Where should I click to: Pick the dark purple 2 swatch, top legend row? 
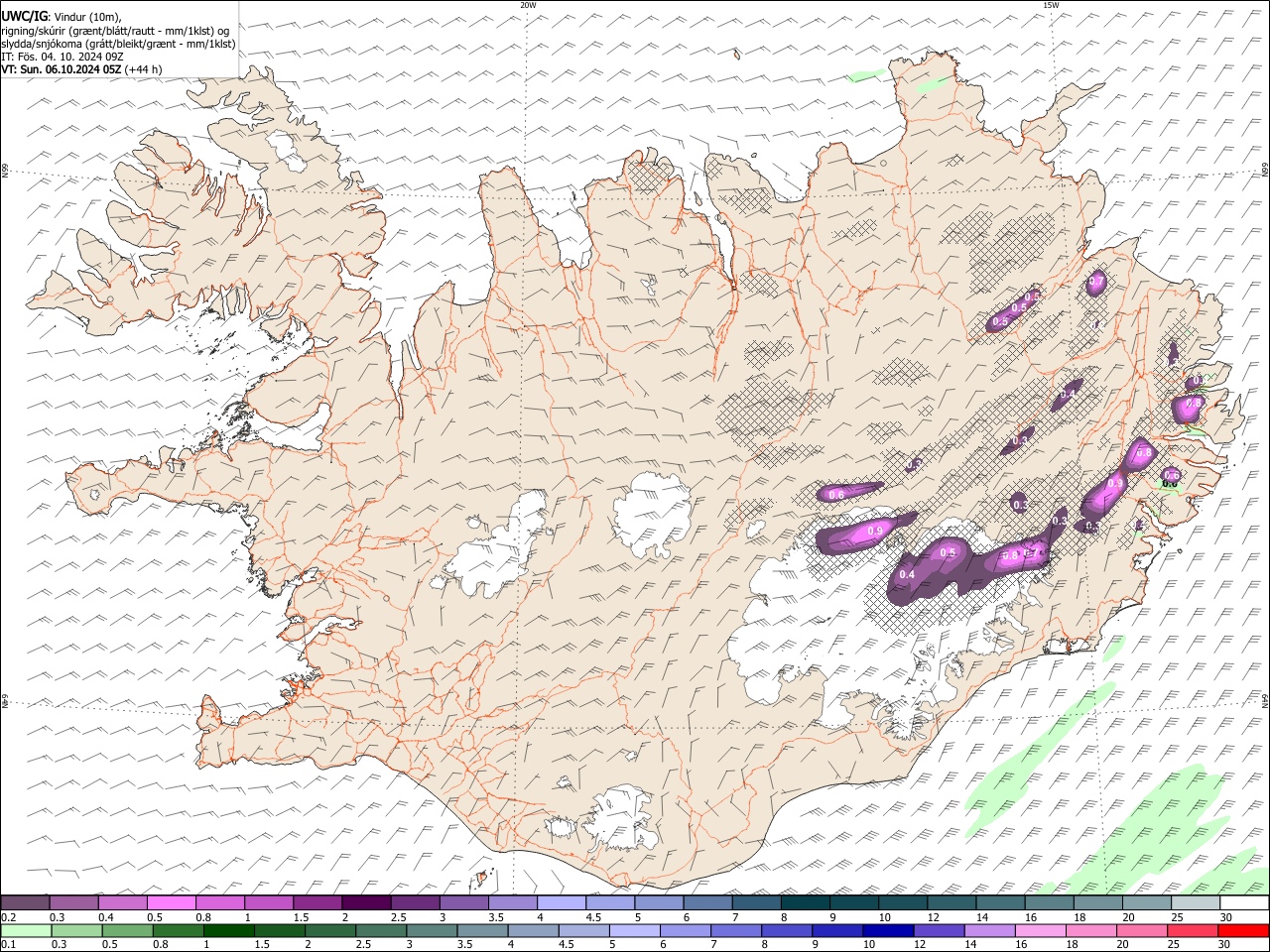(x=366, y=902)
